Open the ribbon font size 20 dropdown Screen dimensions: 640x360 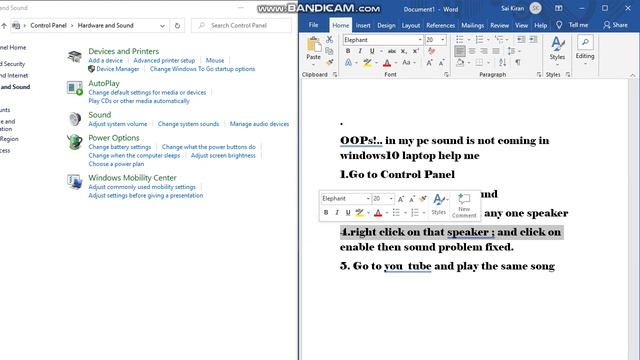coord(443,40)
